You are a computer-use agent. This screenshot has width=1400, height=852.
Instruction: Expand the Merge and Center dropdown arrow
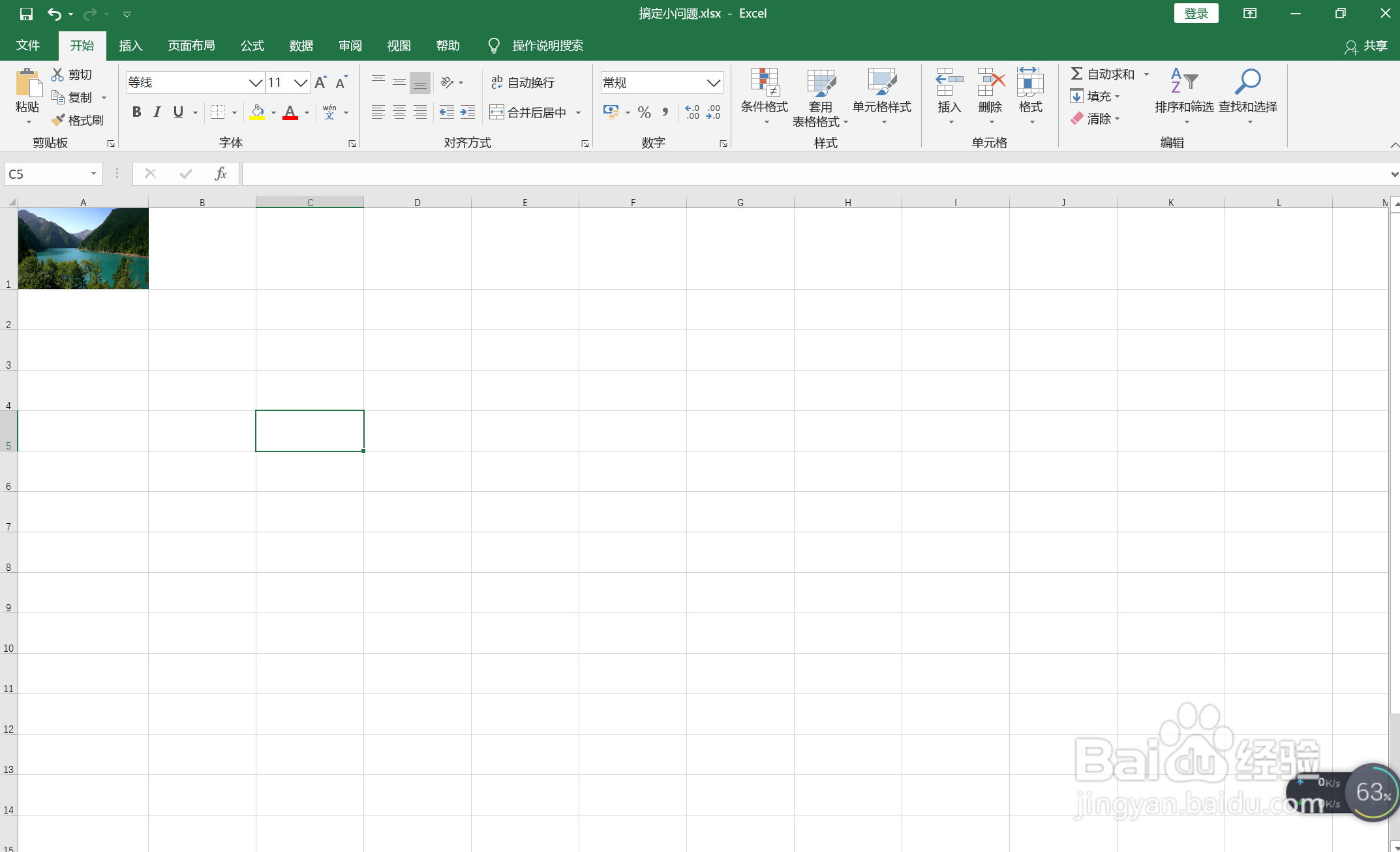tap(579, 113)
